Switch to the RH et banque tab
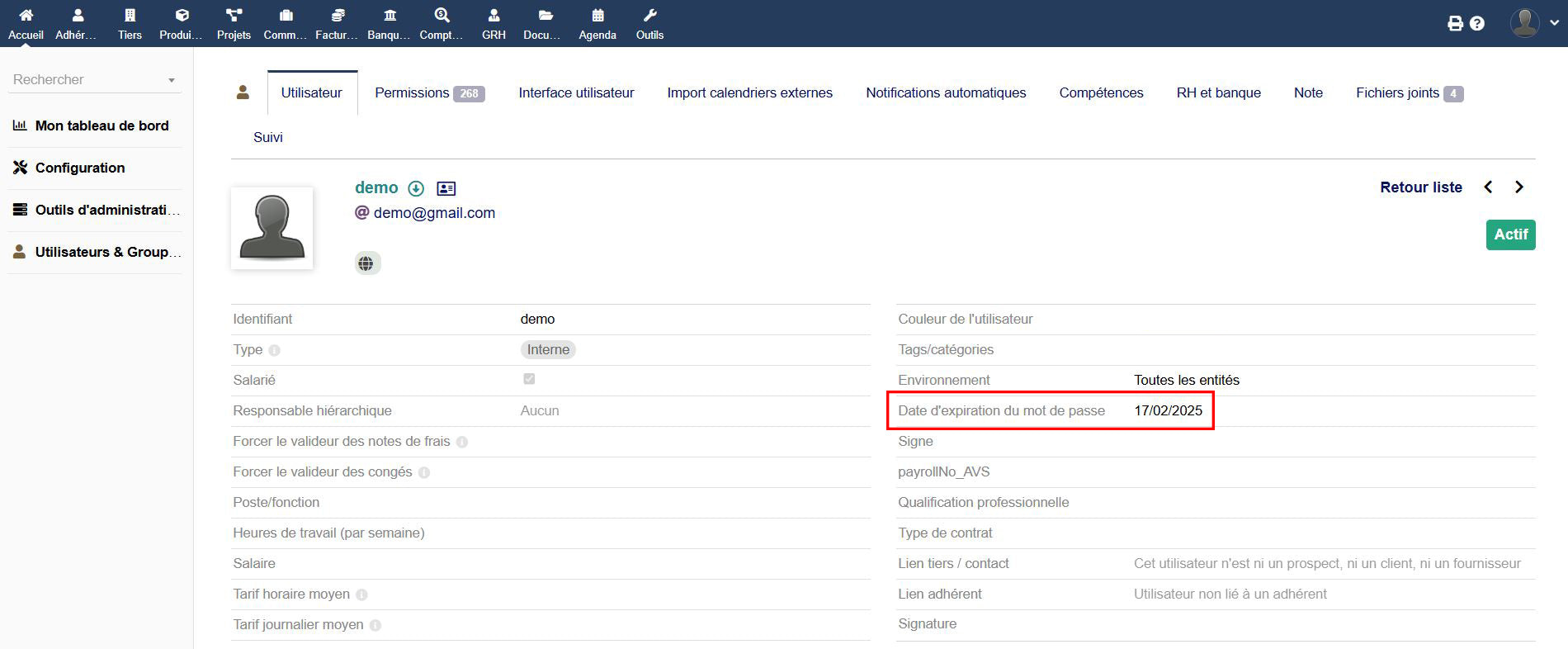The height and width of the screenshot is (649, 1568). (x=1218, y=93)
